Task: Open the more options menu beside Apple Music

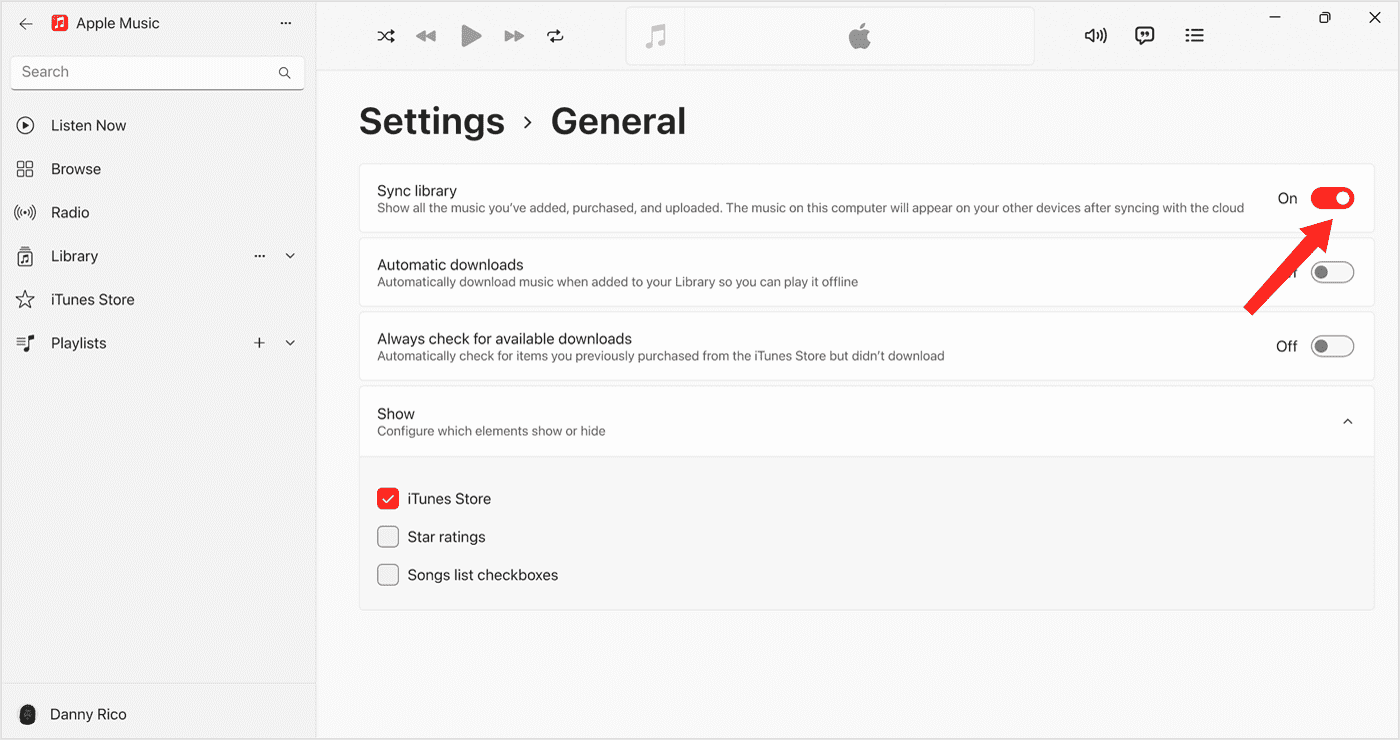Action: [286, 23]
